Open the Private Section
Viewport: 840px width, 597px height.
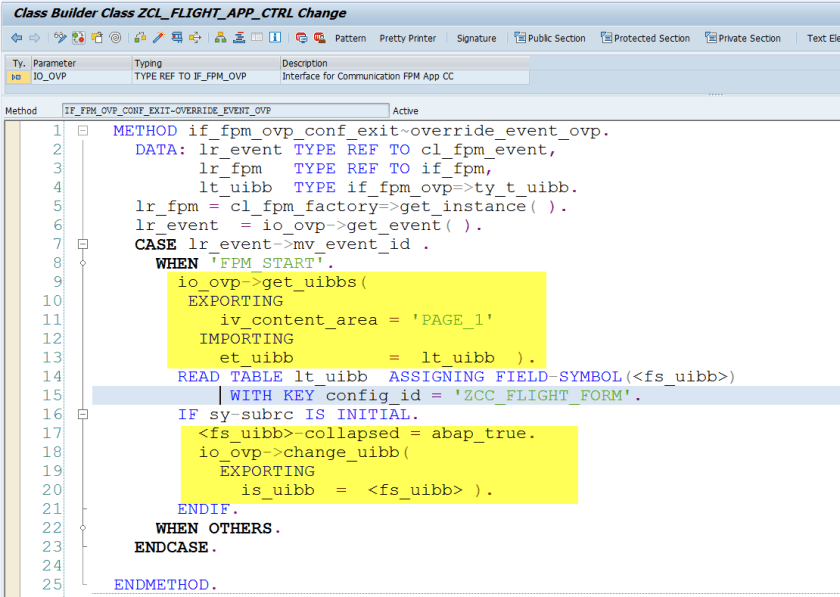coord(742,38)
